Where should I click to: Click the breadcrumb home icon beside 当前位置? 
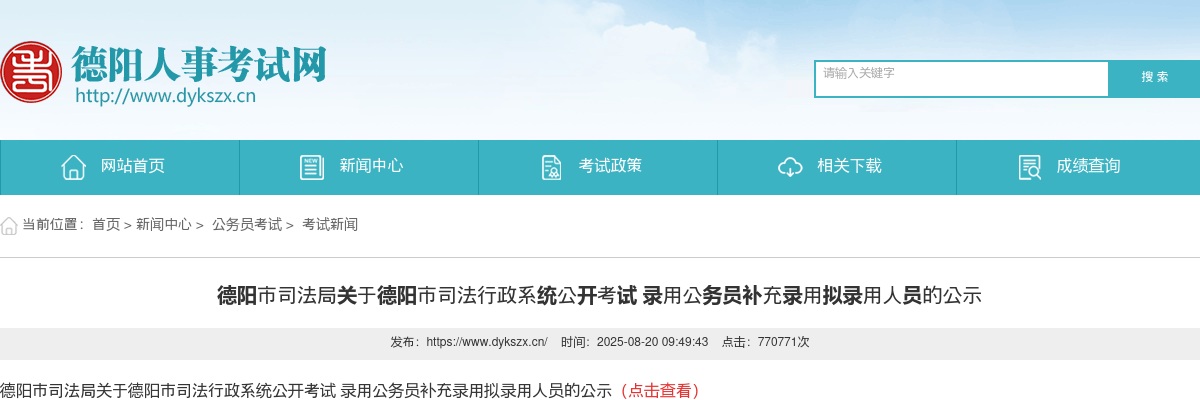pos(9,225)
